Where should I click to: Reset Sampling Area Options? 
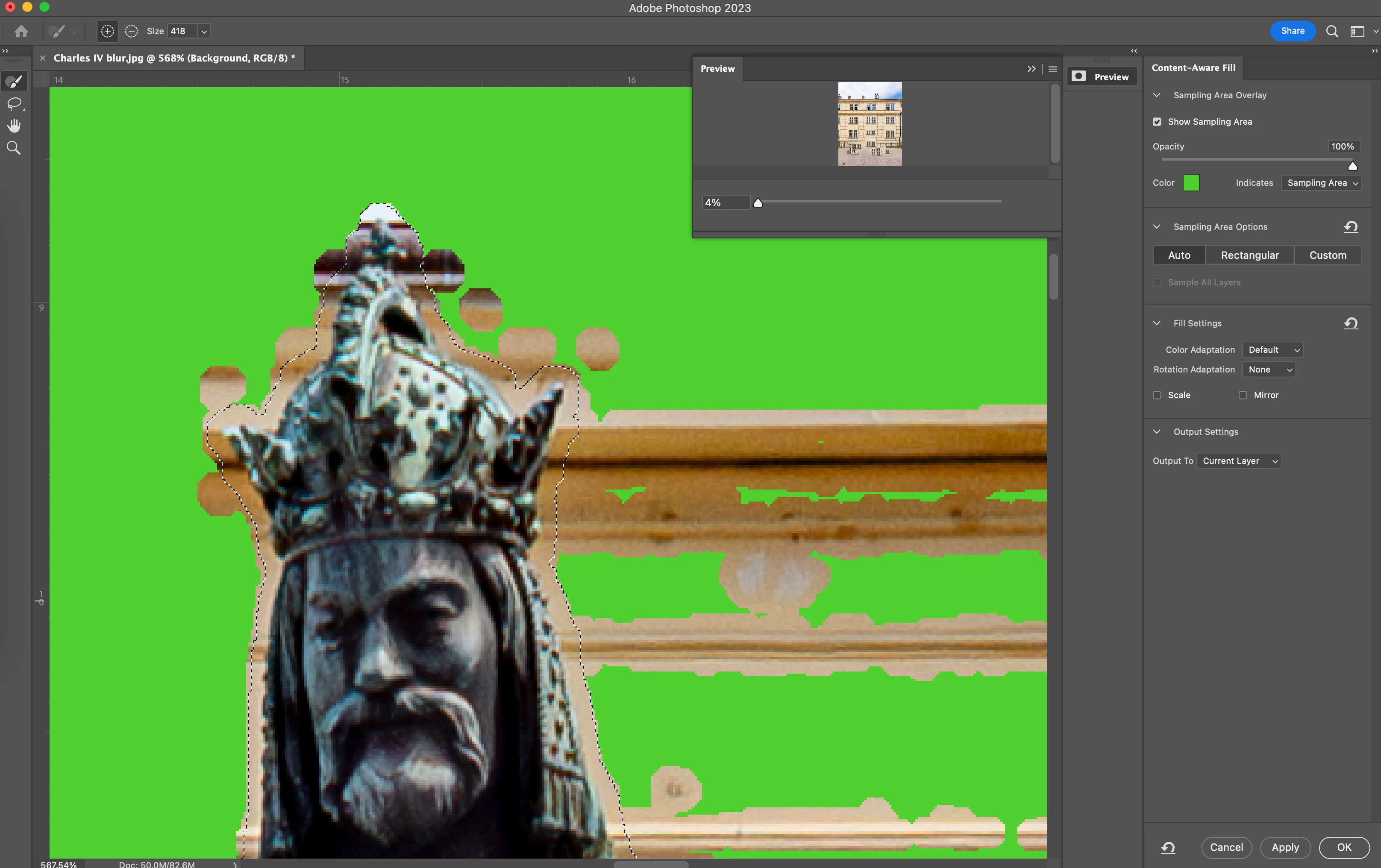(1351, 226)
